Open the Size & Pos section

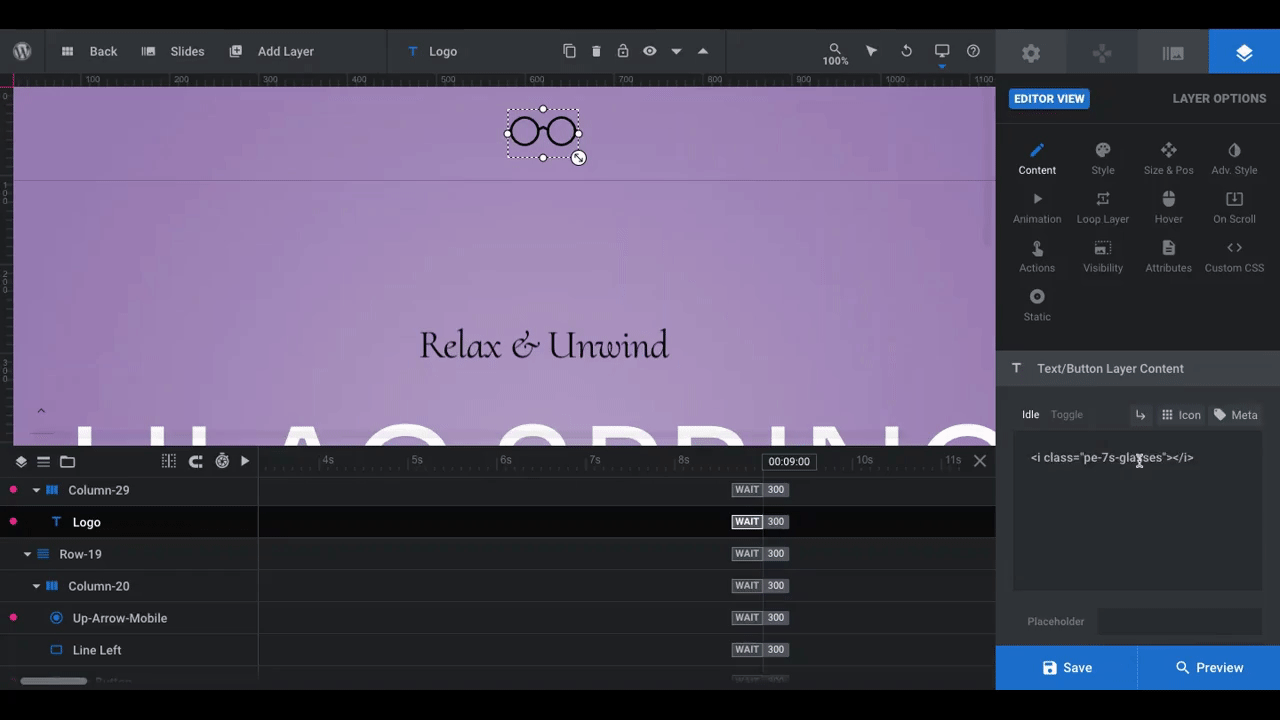(1168, 159)
